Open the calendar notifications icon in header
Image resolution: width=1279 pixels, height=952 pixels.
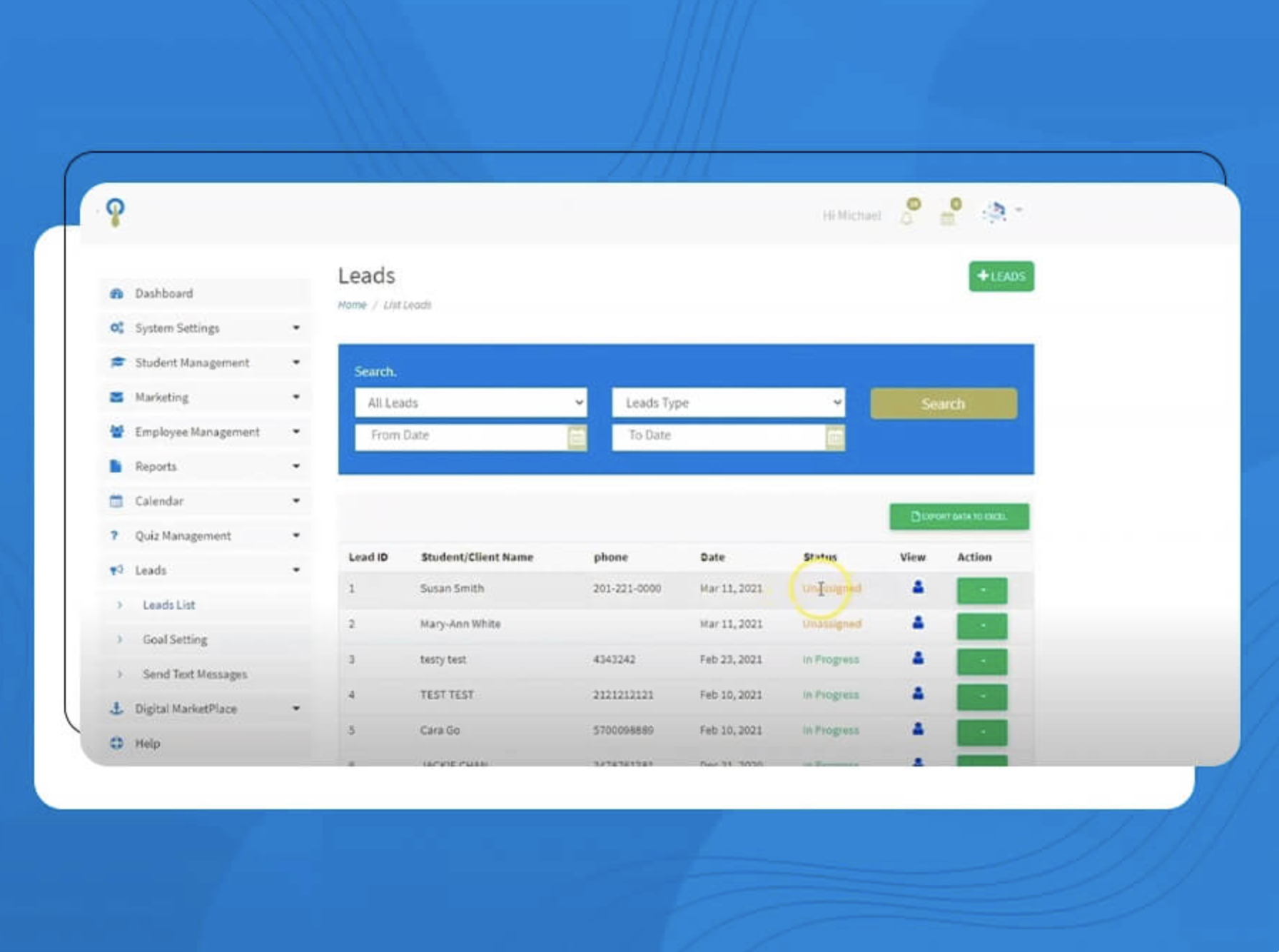[948, 217]
